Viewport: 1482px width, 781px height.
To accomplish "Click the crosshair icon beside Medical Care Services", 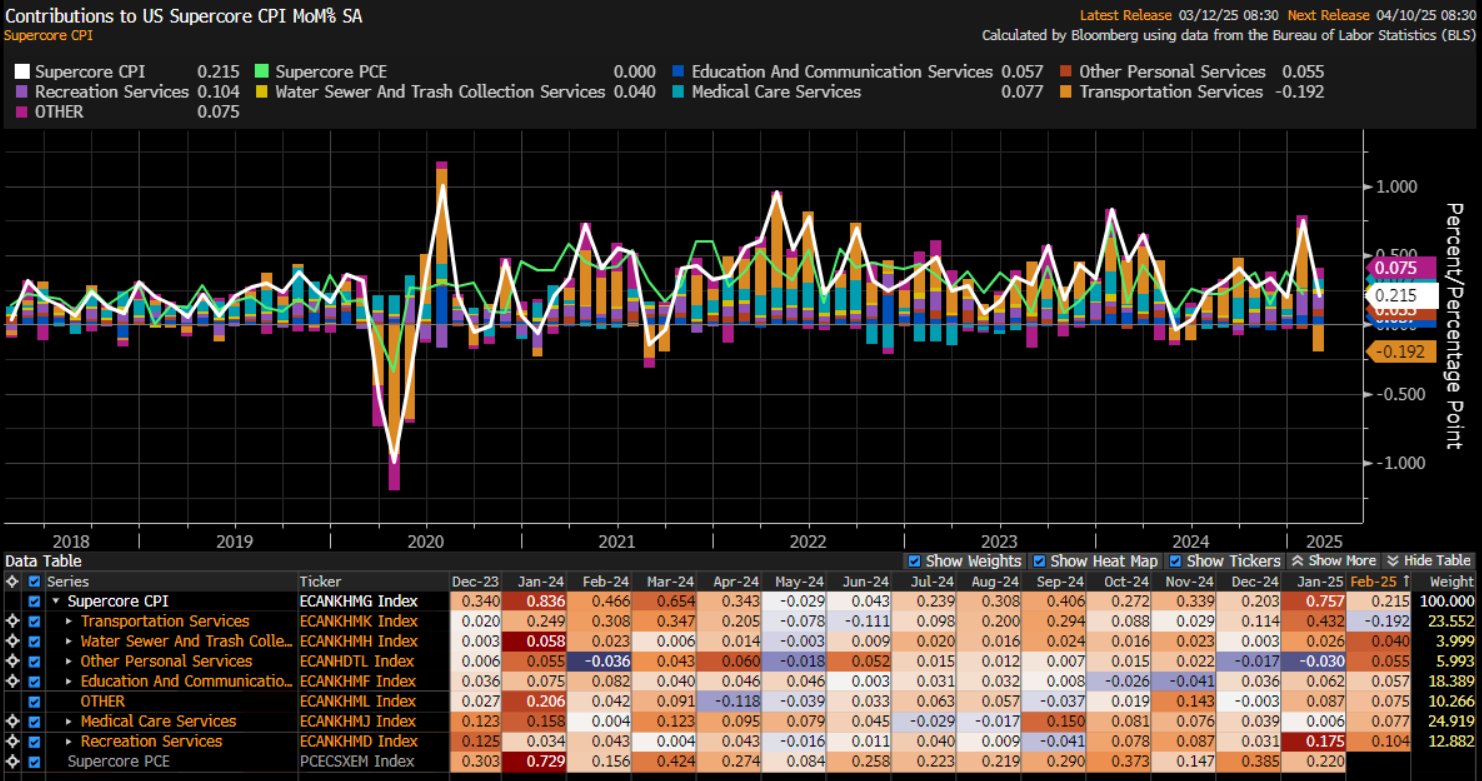I will pos(12,721).
